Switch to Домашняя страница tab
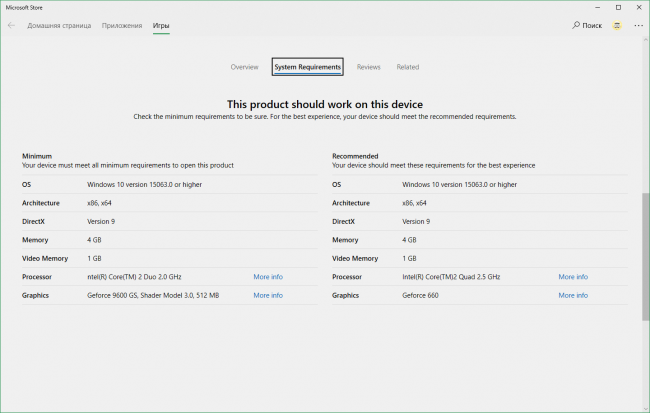This screenshot has height=413, width=650. tap(59, 26)
